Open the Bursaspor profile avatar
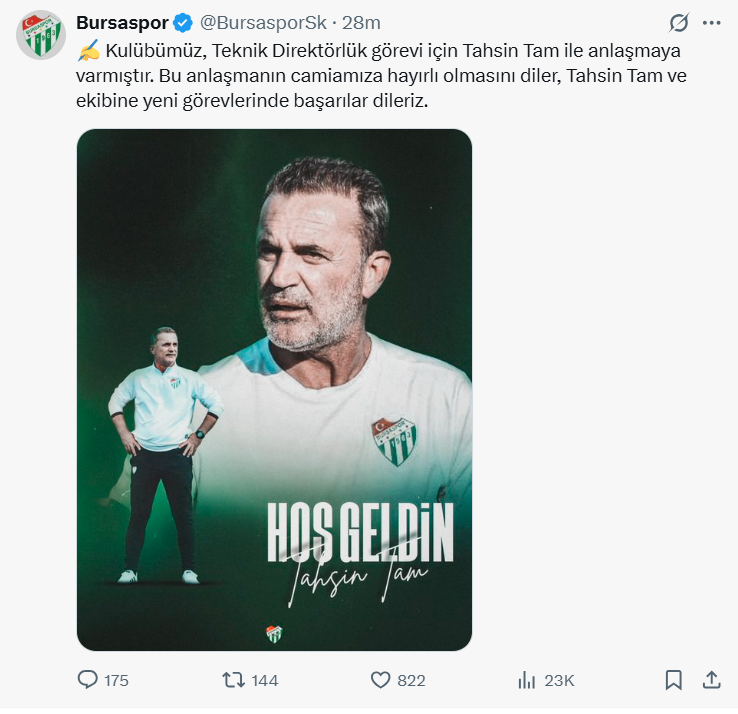The image size is (738, 714). [41, 35]
